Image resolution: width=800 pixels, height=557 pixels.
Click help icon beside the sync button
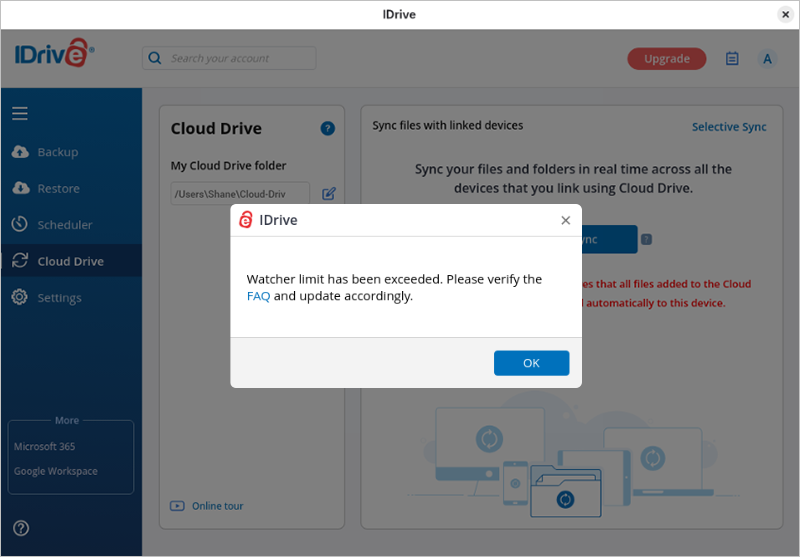pyautogui.click(x=647, y=240)
